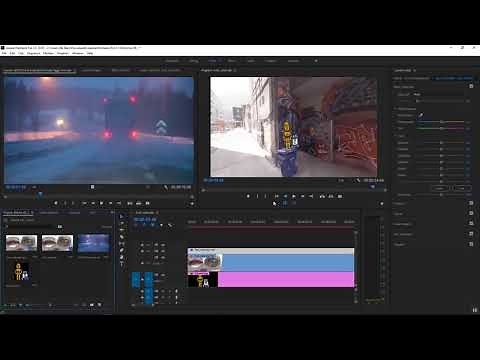Expand the Curves section in Lumetri
Image resolution: width=480 pixels, height=360 pixels.
398,214
